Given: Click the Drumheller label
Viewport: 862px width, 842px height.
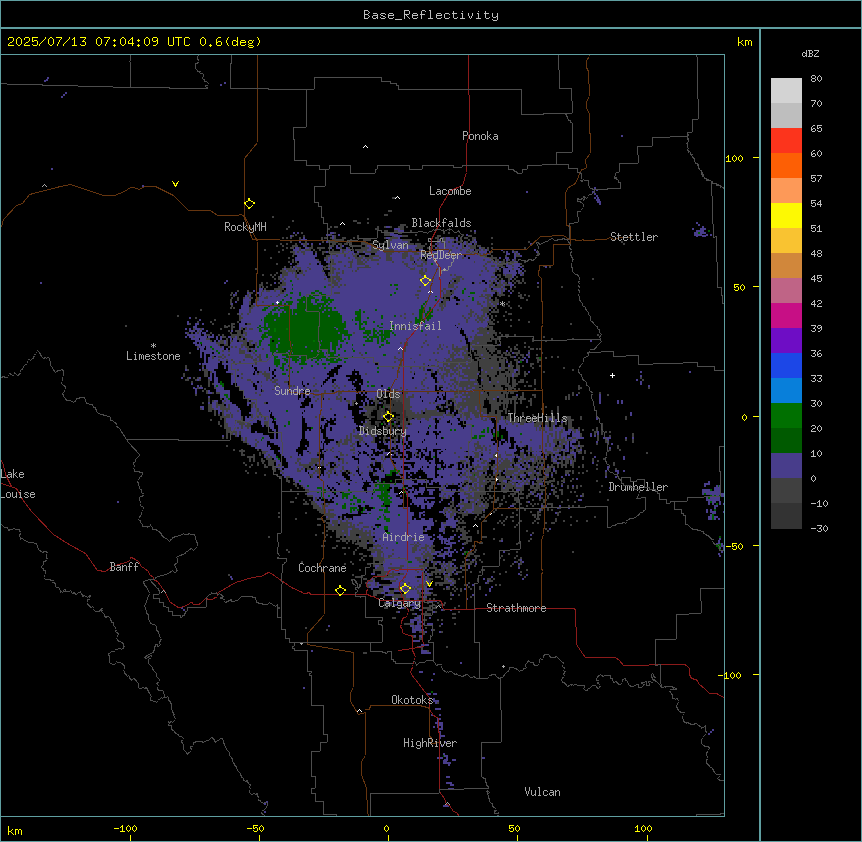Looking at the screenshot, I should (x=638, y=487).
